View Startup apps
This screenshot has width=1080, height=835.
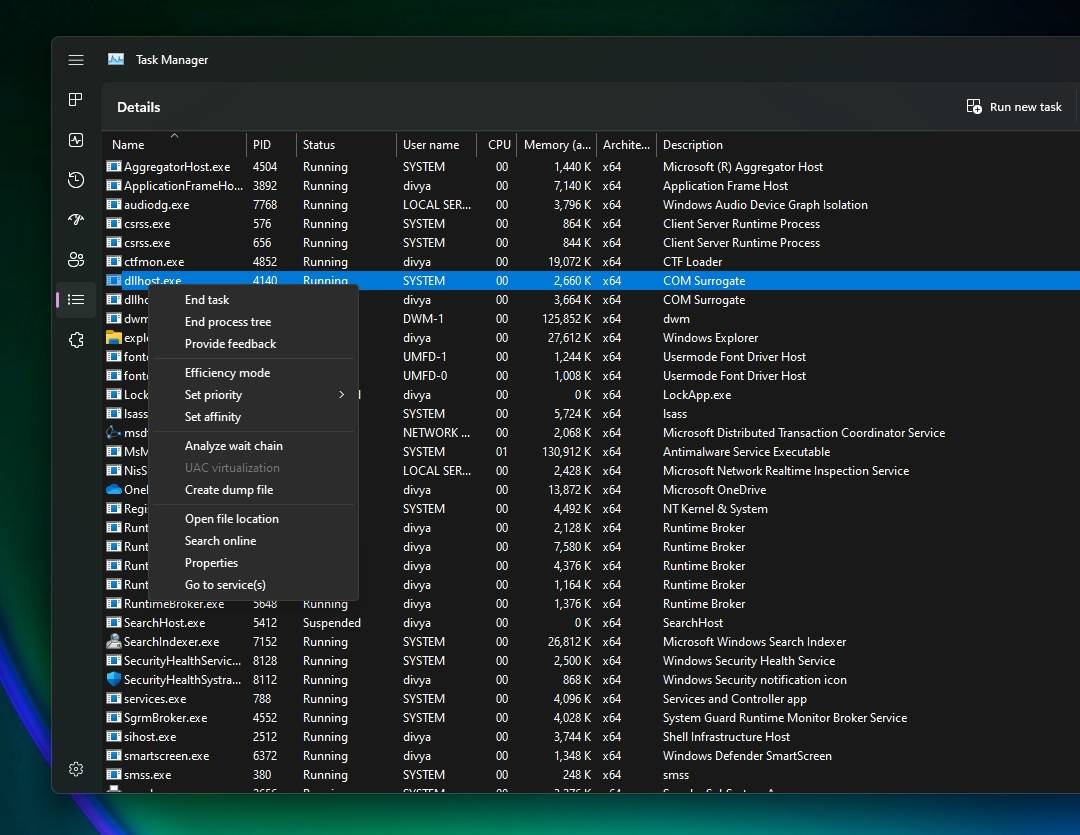point(75,219)
